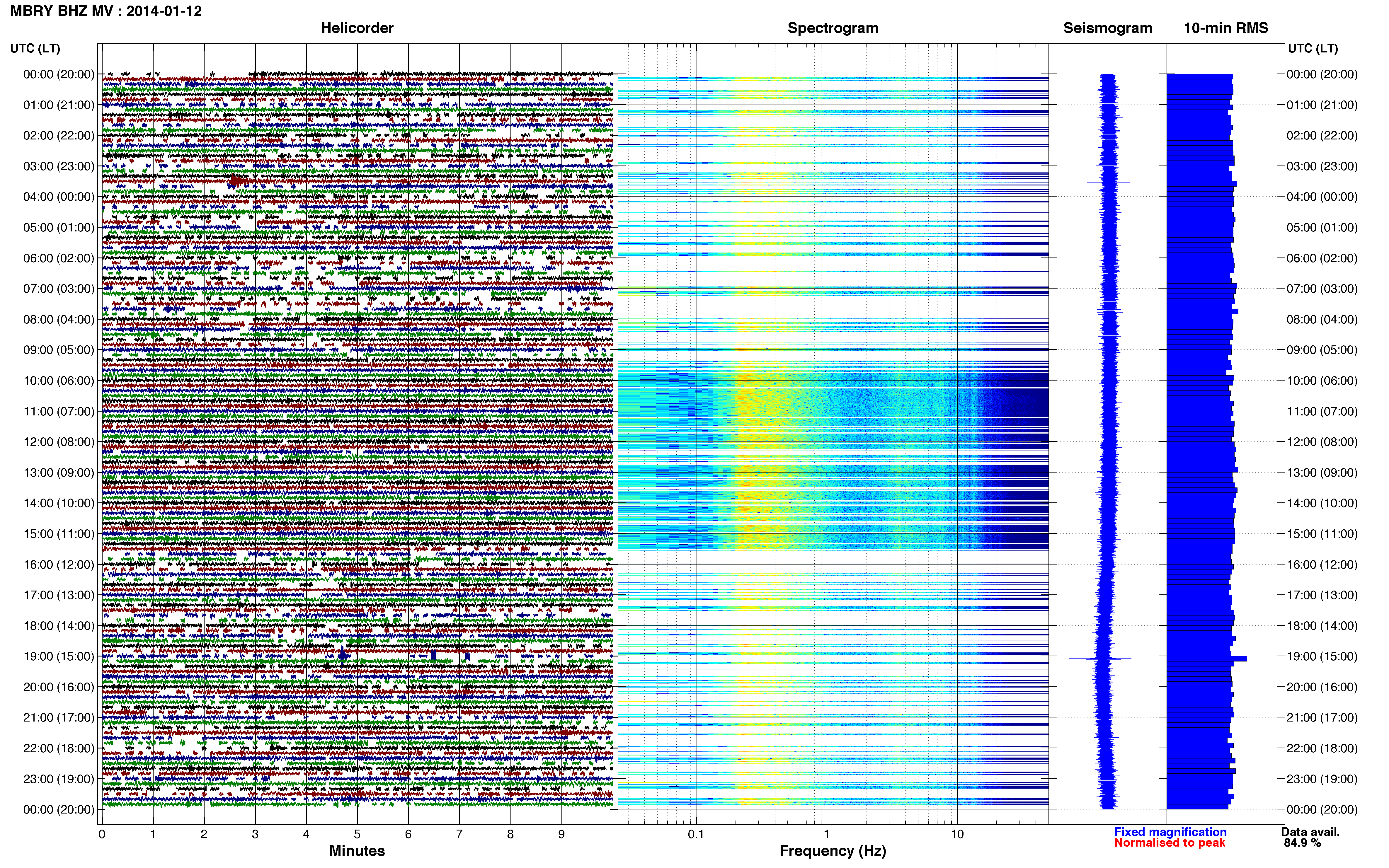The width and height of the screenshot is (1389, 868).
Task: Click the Minutes axis label under the helicorder
Action: coord(357,851)
